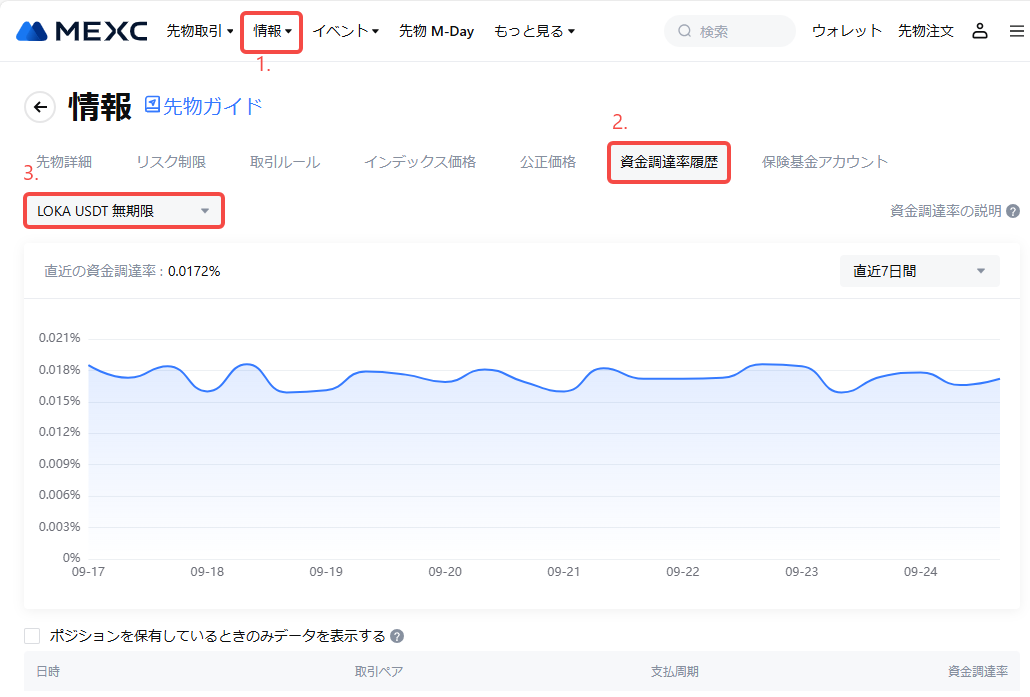Click the search magnifier icon
Image resolution: width=1030 pixels, height=697 pixels.
click(685, 31)
